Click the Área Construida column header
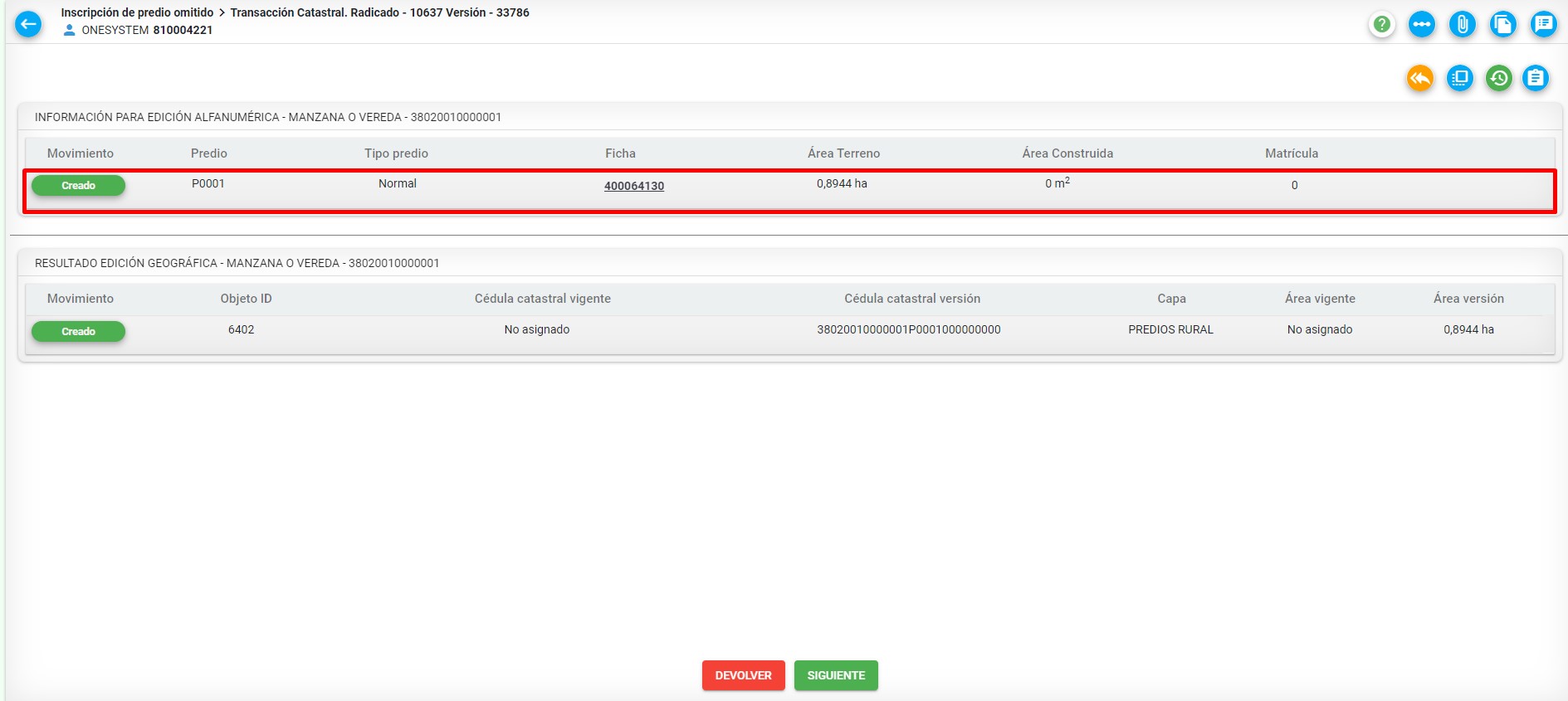1568x701 pixels. point(1067,153)
